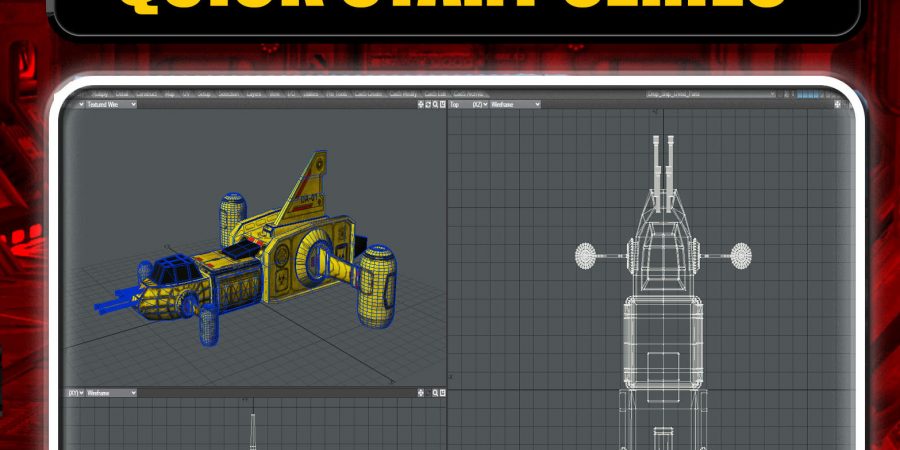Toggle the first layer in the layer bank

pyautogui.click(x=800, y=94)
